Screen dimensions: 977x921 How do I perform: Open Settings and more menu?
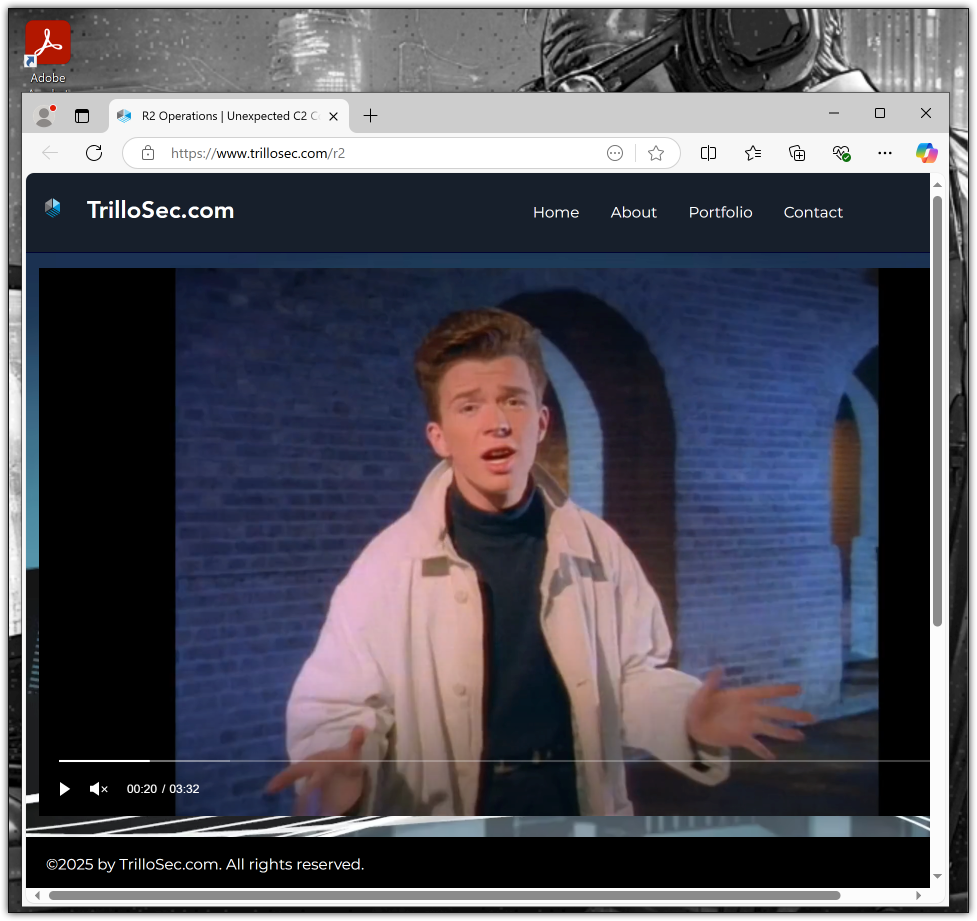tap(885, 153)
